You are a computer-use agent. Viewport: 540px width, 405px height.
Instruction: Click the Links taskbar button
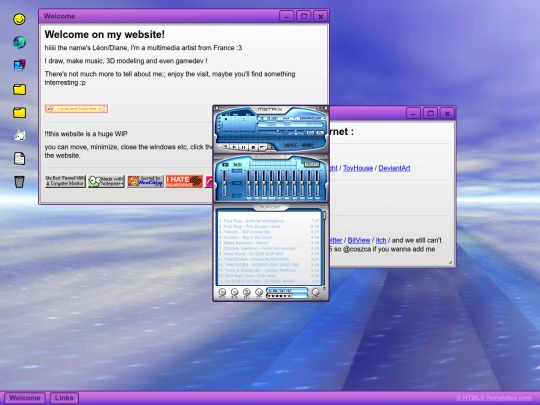[x=64, y=398]
